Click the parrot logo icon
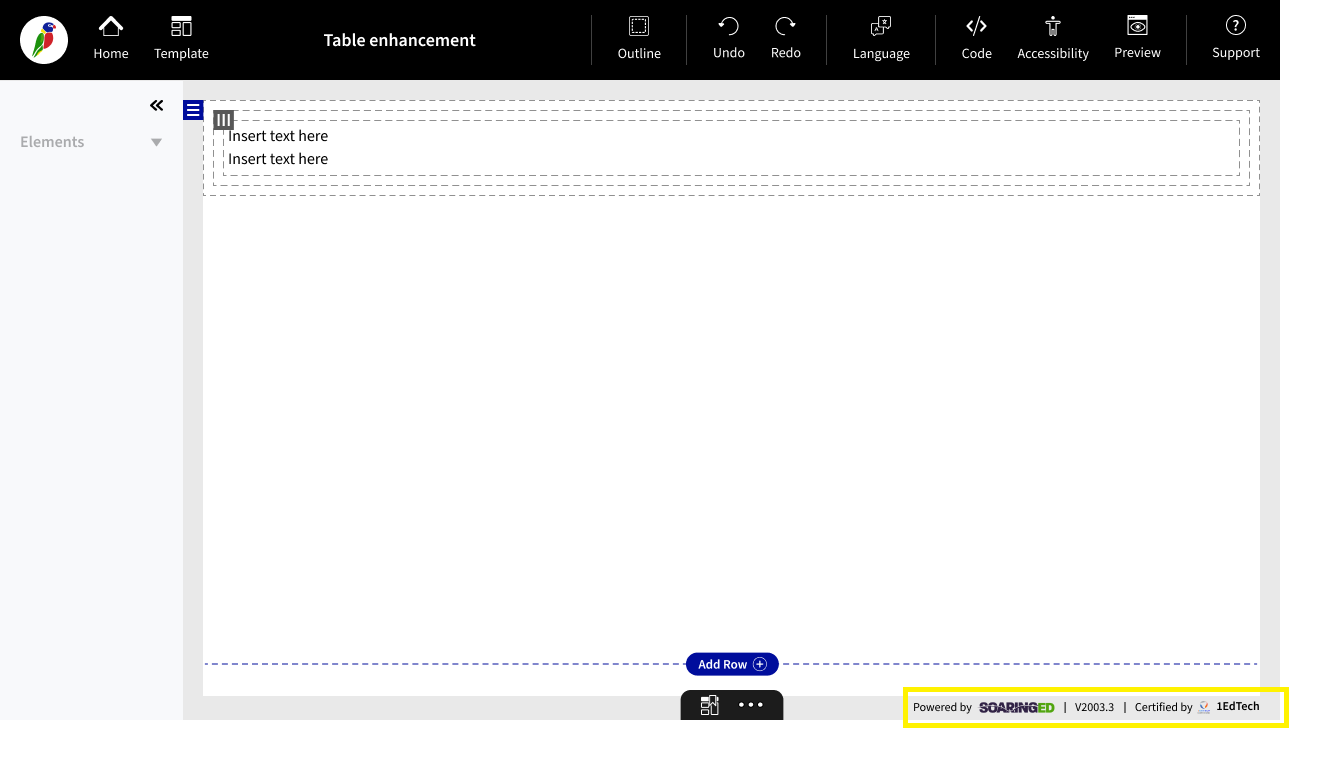The width and height of the screenshot is (1327, 767). [44, 40]
